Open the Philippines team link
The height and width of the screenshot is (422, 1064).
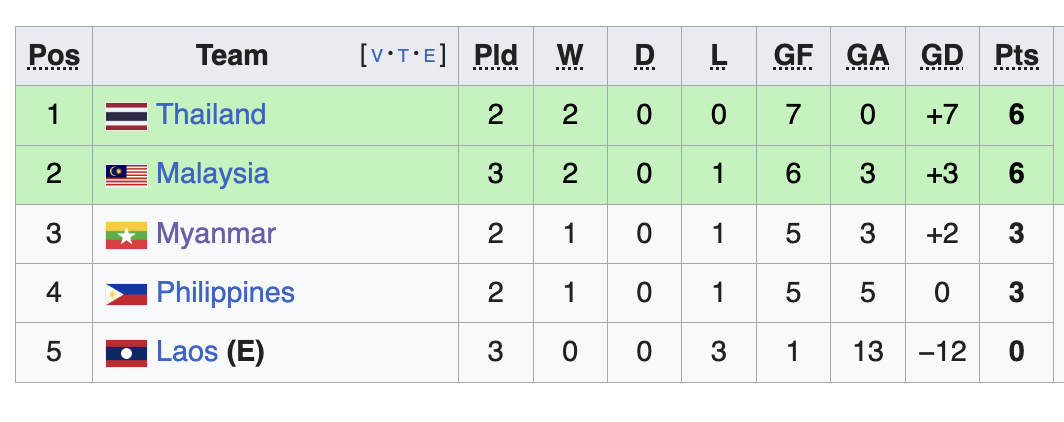pyautogui.click(x=225, y=293)
